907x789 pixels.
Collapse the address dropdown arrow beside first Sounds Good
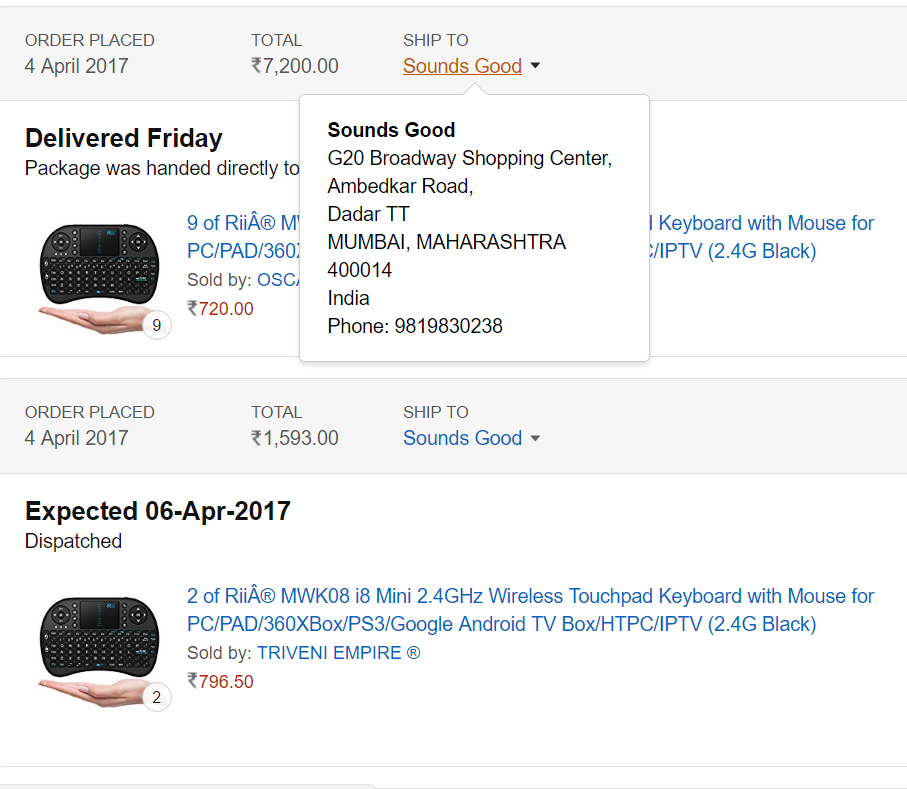point(535,66)
